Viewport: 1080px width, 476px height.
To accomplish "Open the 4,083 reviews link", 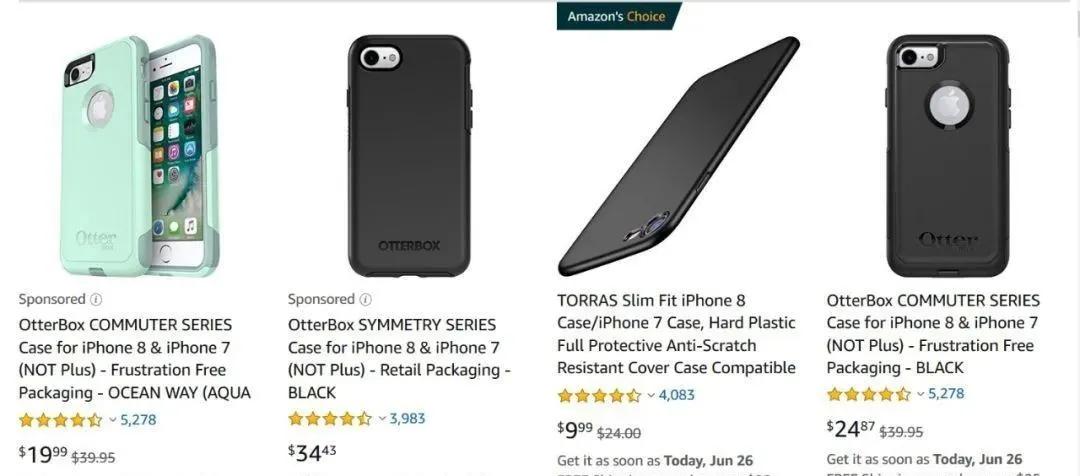I will [x=676, y=396].
